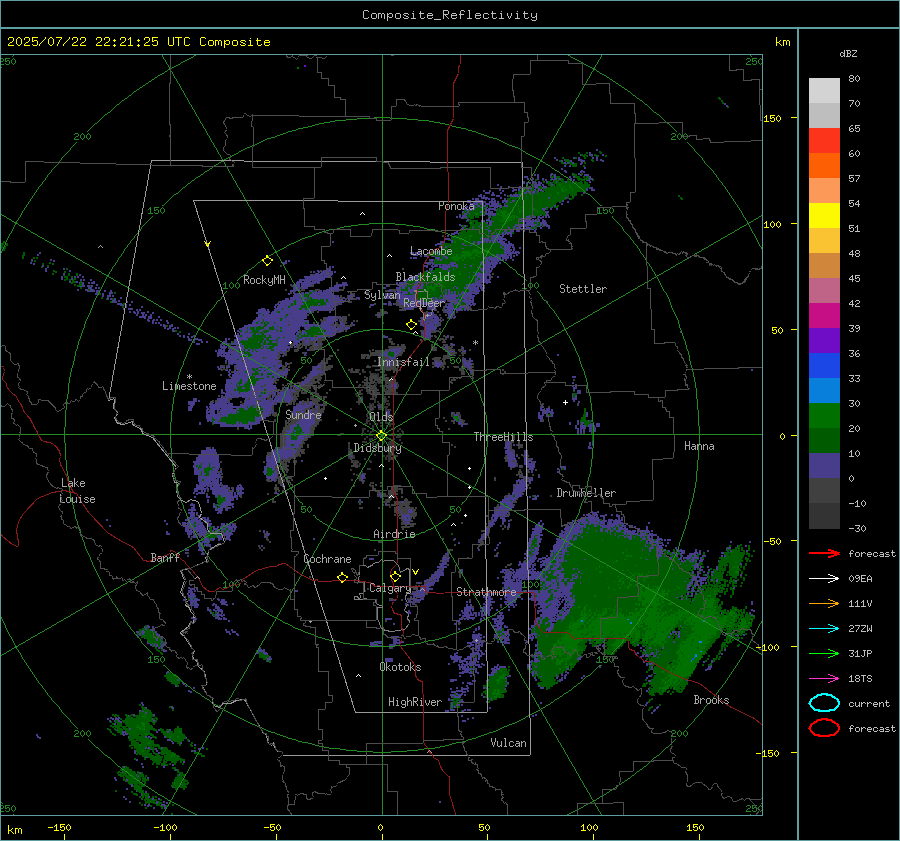
Task: Click the ThreeHills town label
Action: [x=503, y=437]
